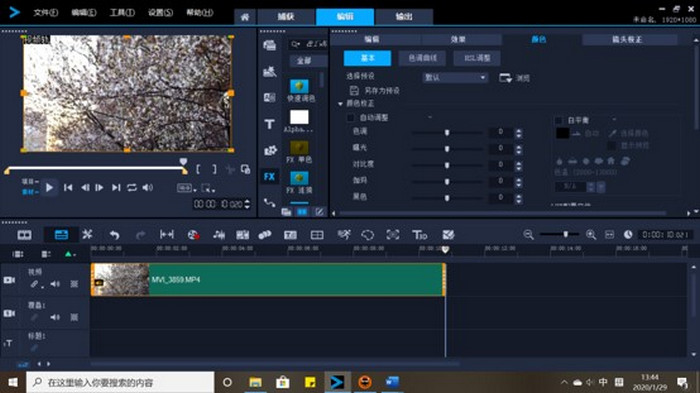Viewport: 700px width, 393px height.
Task: Open the Record/Capture option tool
Action: click(x=193, y=235)
